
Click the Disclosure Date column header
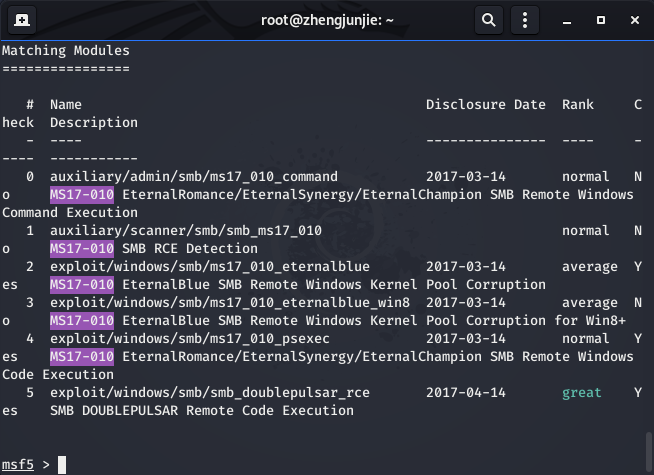[485, 104]
